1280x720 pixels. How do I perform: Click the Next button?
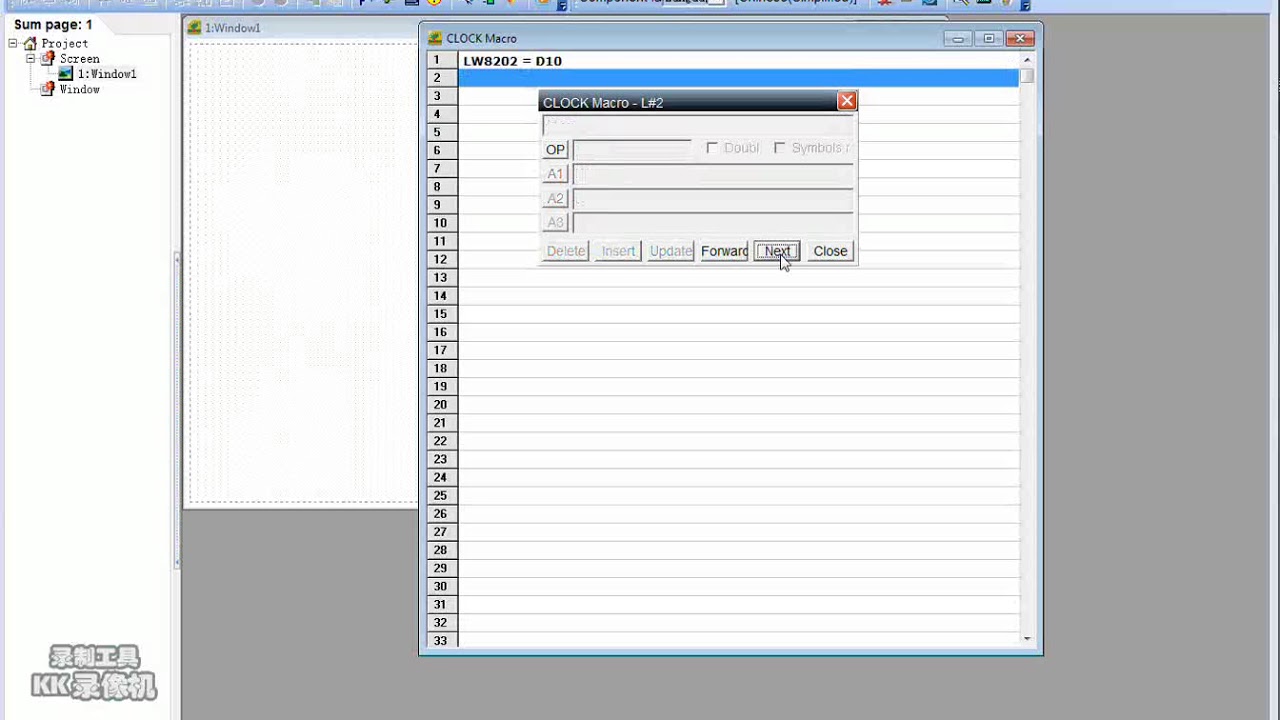[777, 251]
